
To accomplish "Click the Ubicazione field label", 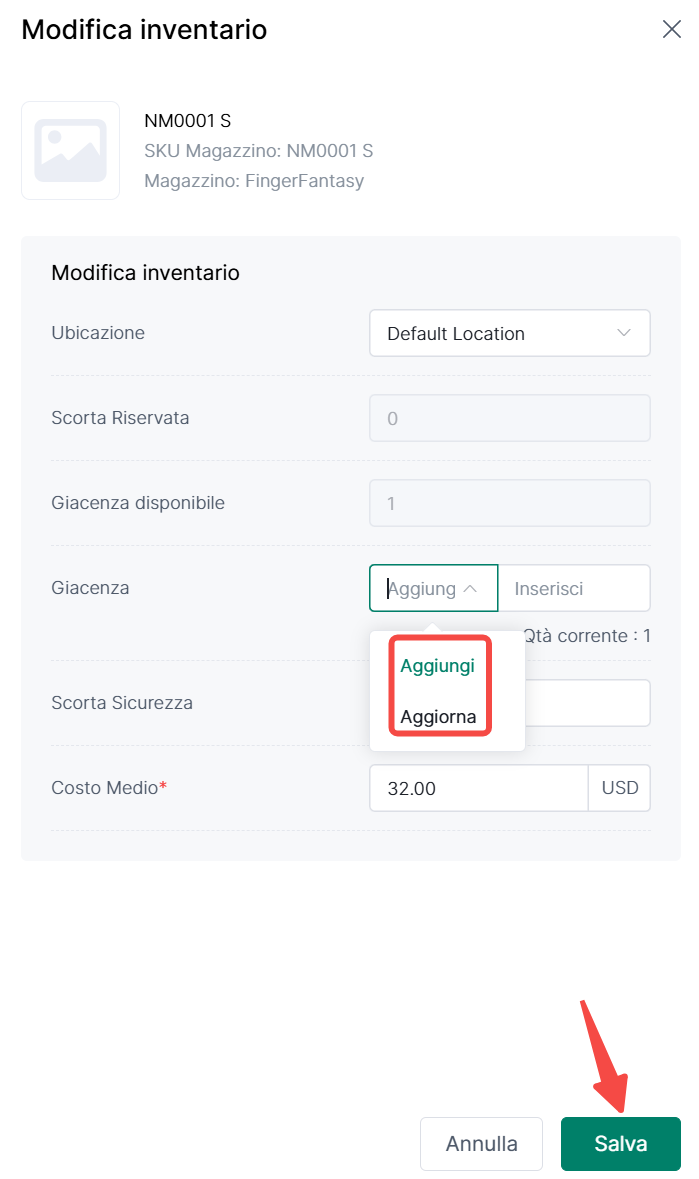I will tap(98, 333).
